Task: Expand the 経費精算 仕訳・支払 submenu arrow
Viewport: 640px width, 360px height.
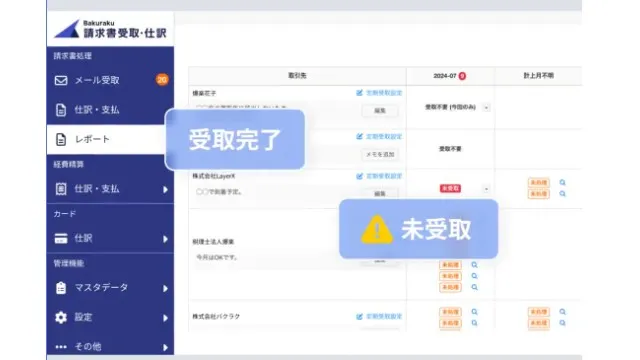Action: tap(165, 189)
